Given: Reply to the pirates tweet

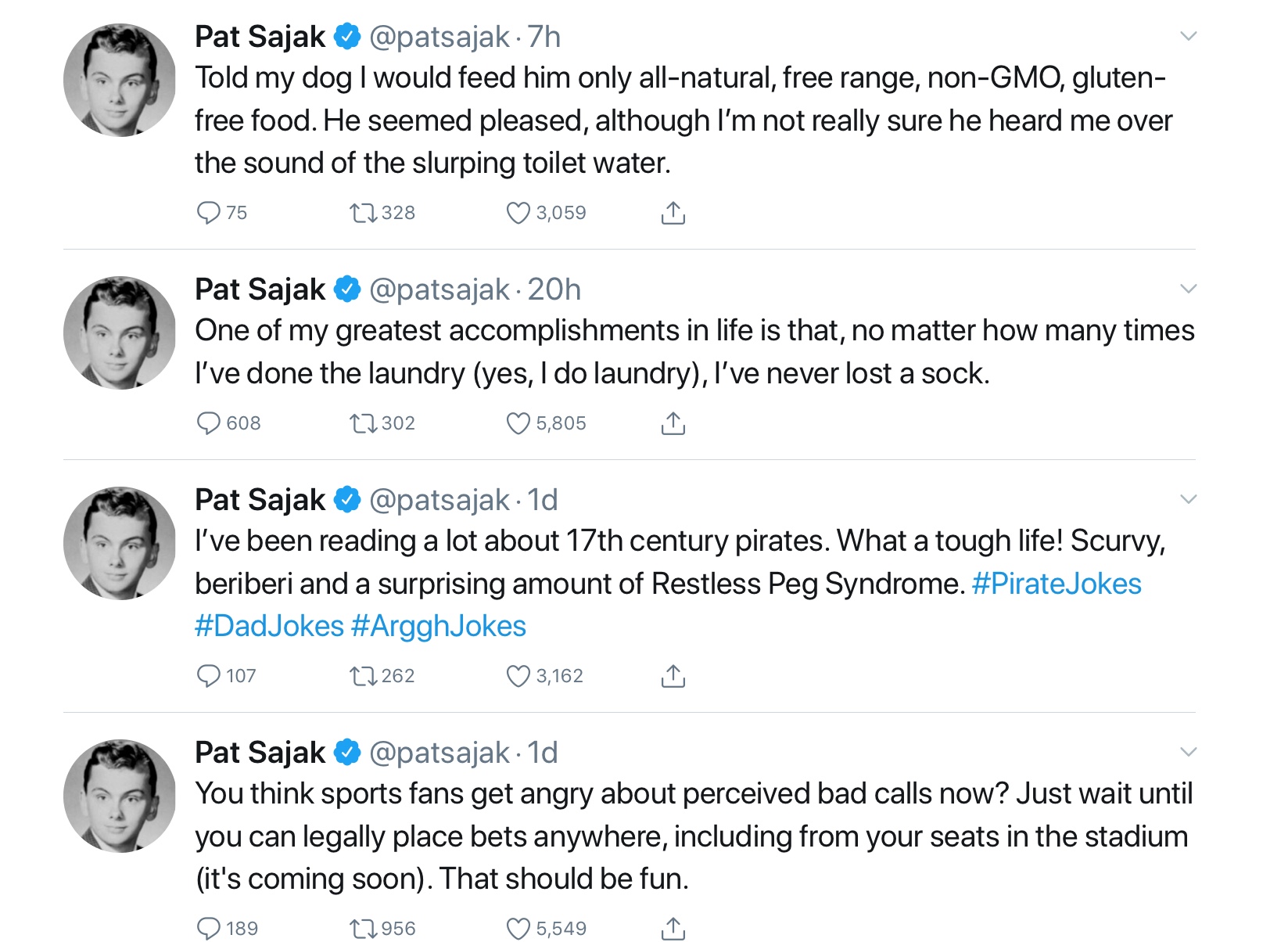Looking at the screenshot, I should [x=209, y=676].
